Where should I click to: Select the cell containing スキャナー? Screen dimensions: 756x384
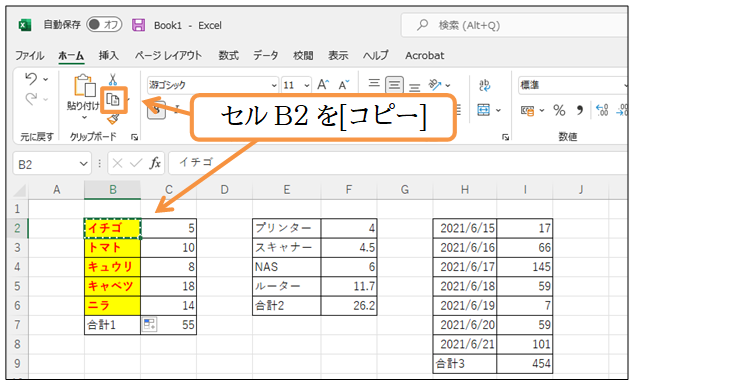click(x=287, y=247)
